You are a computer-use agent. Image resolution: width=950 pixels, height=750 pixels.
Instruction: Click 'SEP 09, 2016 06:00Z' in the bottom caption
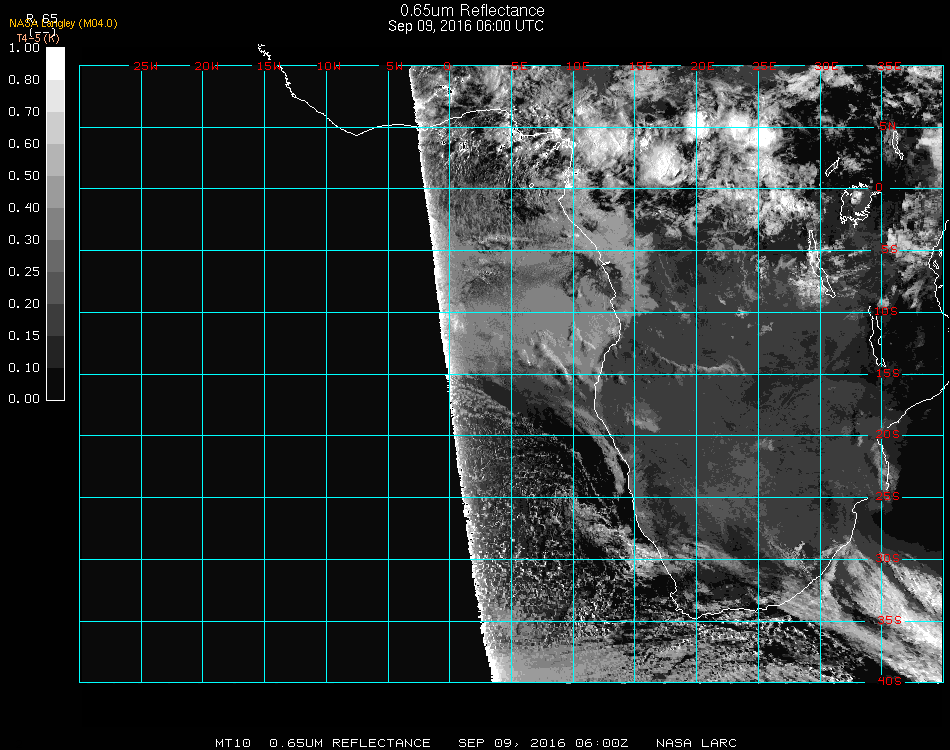click(543, 743)
